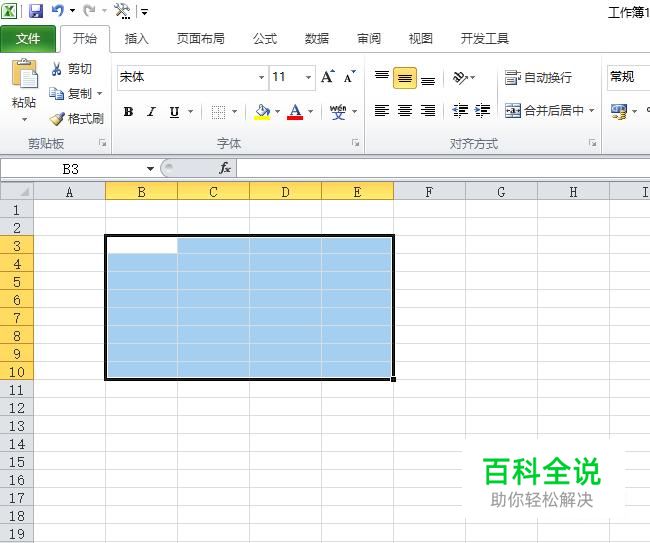Open the Undo history dropdown arrow
This screenshot has width=650, height=543.
point(72,11)
